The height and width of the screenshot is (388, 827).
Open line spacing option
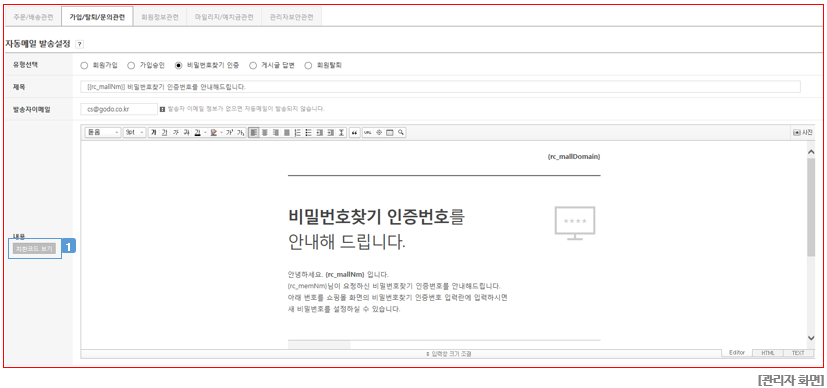coord(341,133)
